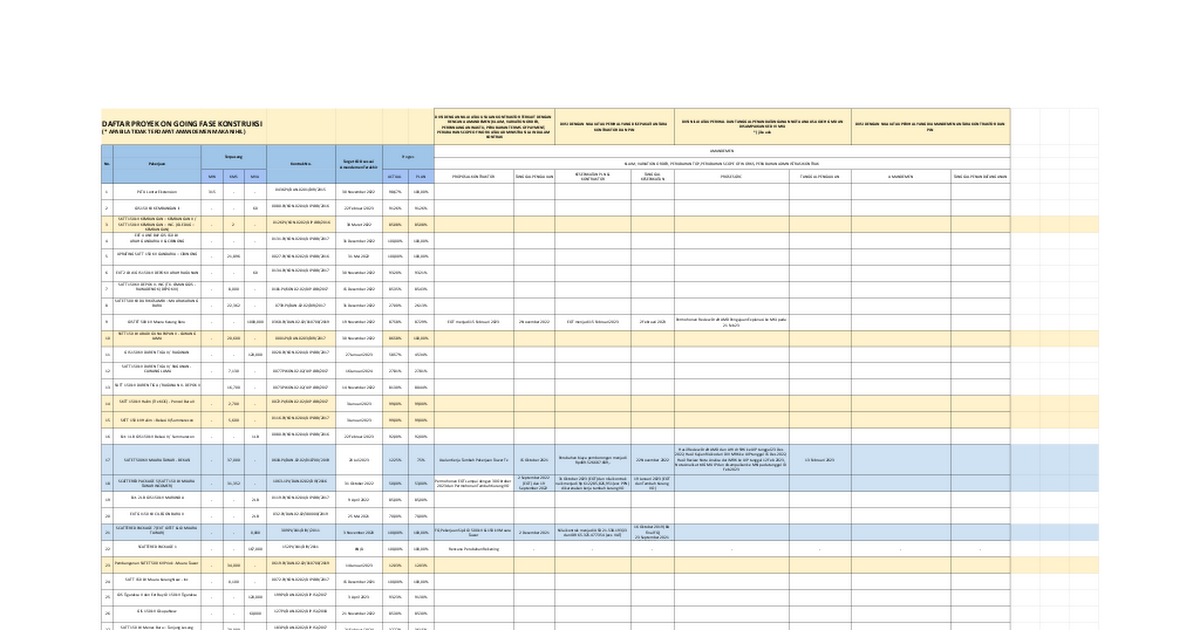Click the 'PROPOSAL KONTRAKTOR' column header
Viewport: 1200px width, 630px height.
pyautogui.click(x=474, y=176)
